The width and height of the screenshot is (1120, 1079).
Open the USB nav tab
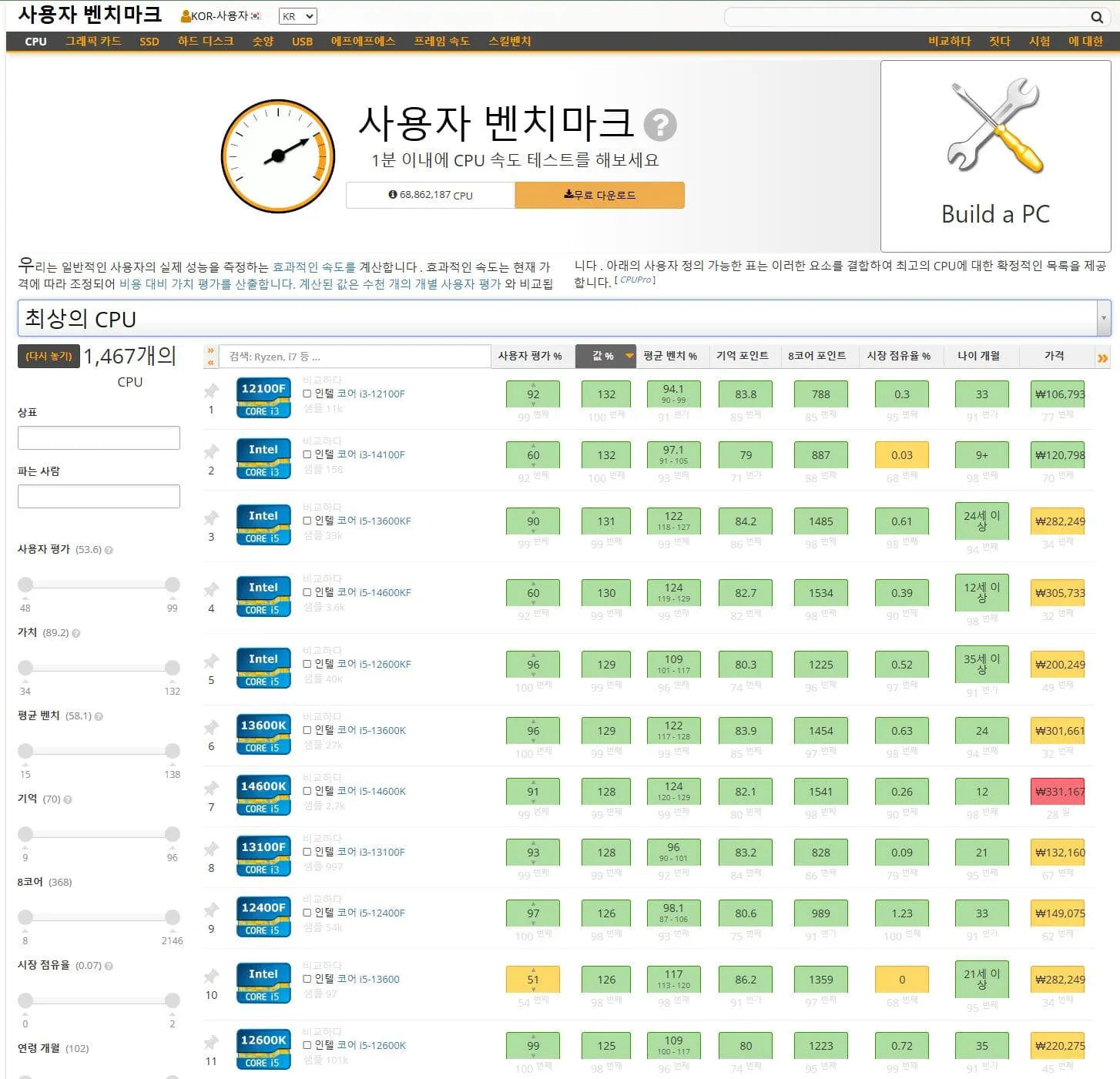coord(303,42)
